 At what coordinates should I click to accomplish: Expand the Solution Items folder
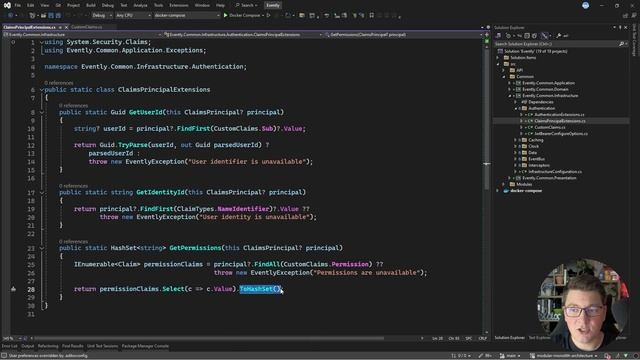pyautogui.click(x=498, y=58)
